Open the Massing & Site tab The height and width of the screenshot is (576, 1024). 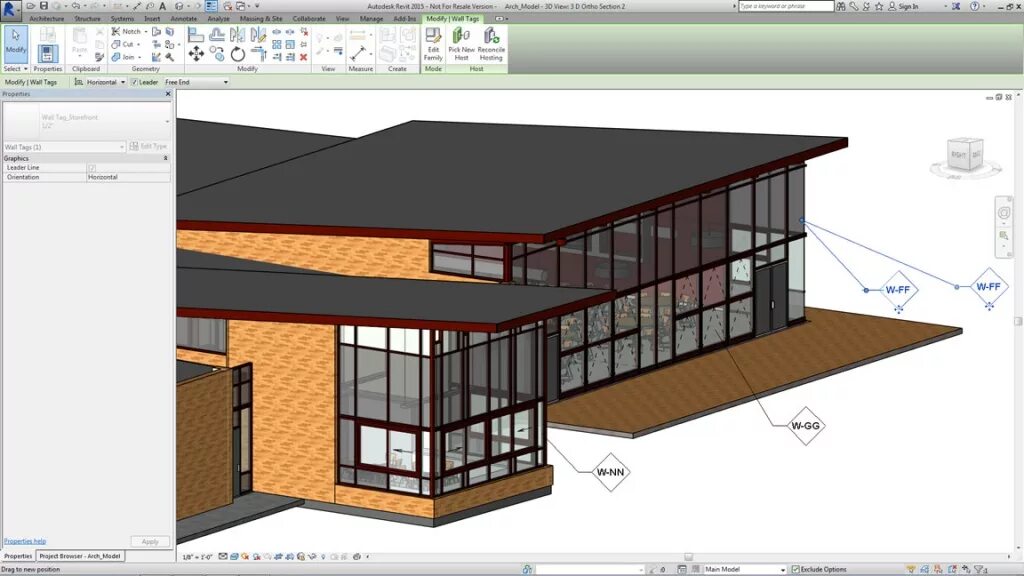[260, 18]
